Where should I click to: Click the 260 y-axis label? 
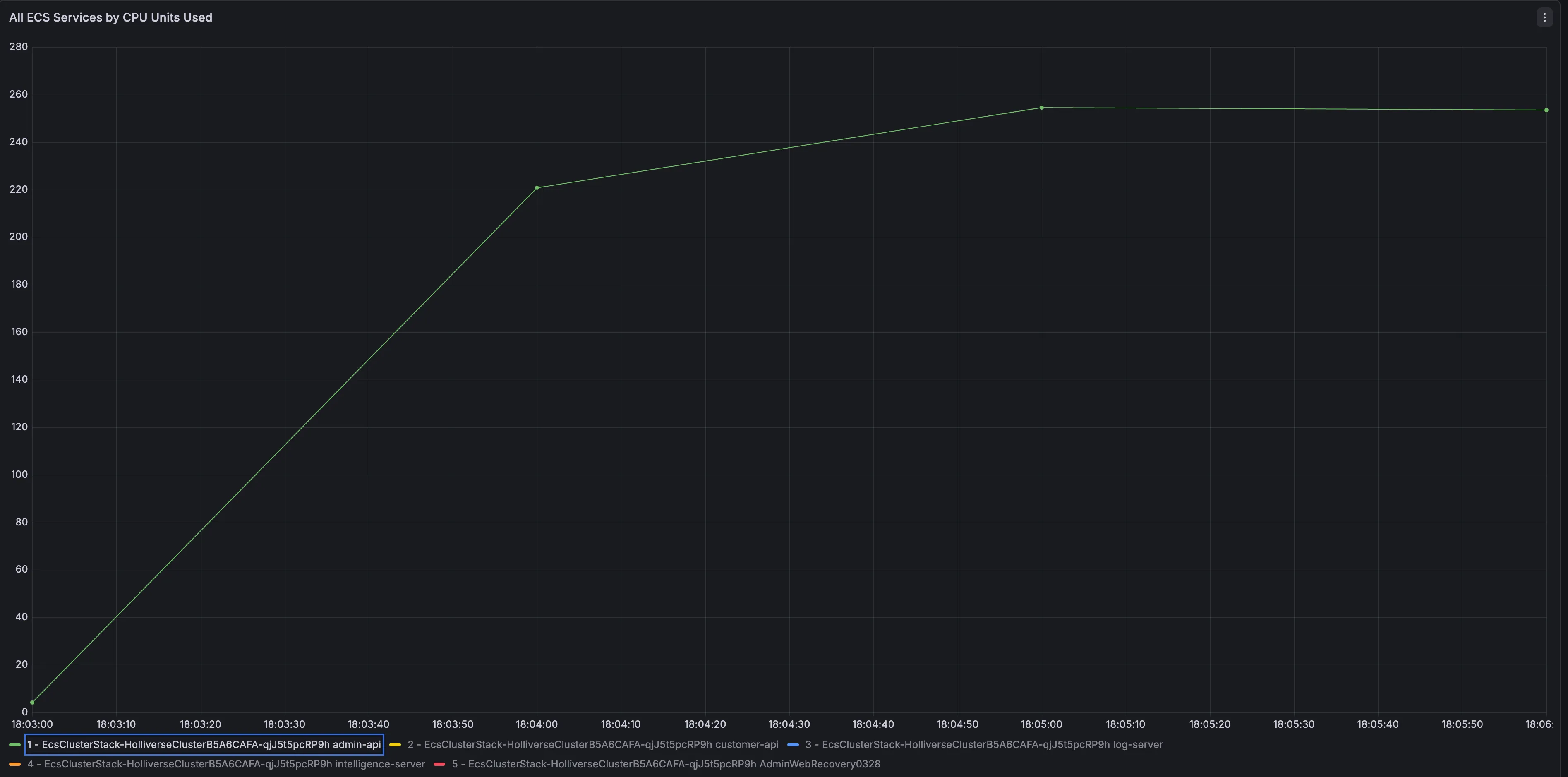(19, 94)
